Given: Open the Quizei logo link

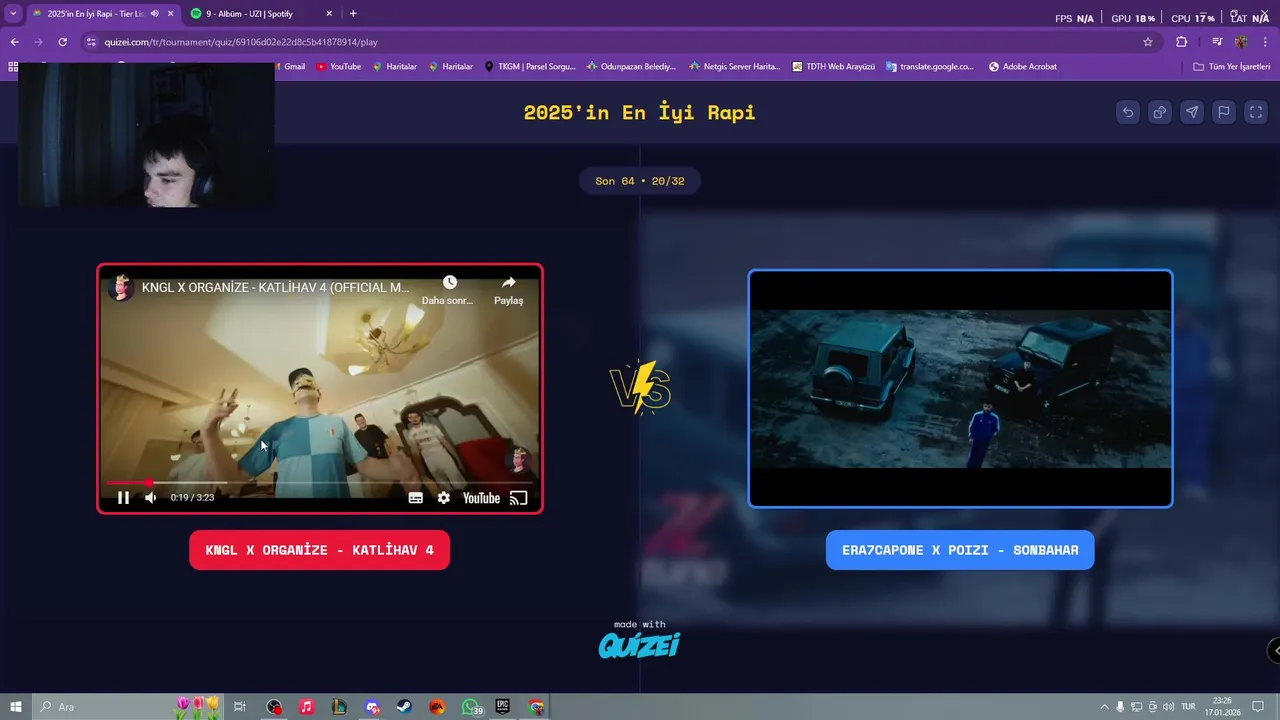Looking at the screenshot, I should click(x=639, y=646).
